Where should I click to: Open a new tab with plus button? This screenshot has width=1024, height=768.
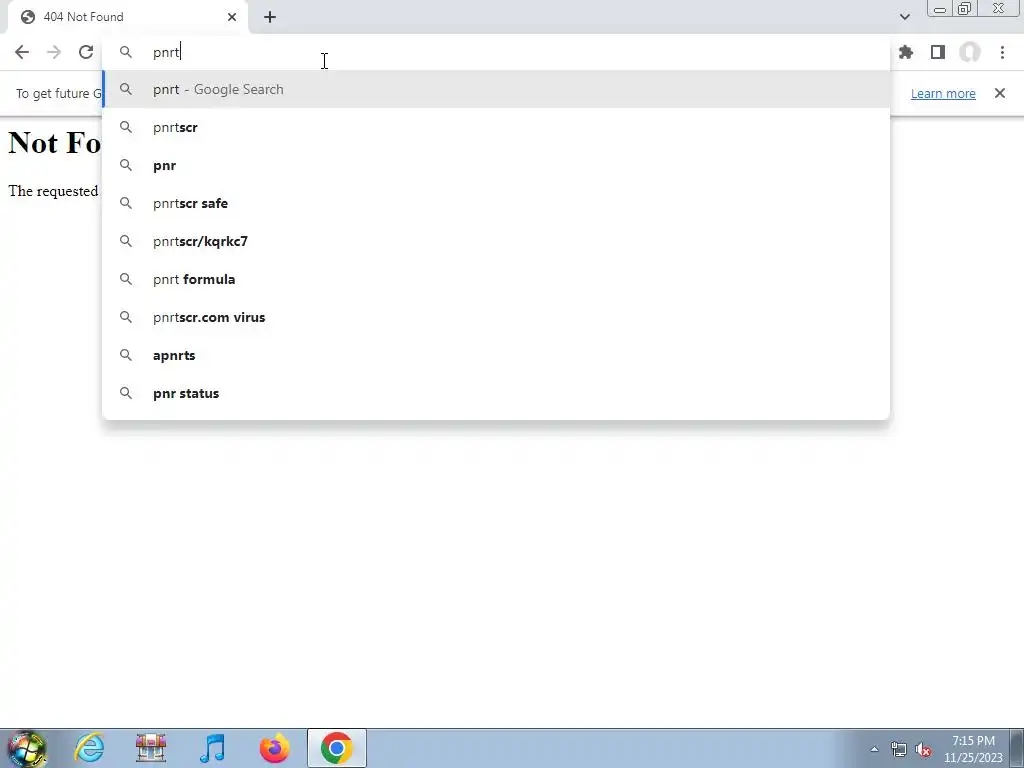click(x=270, y=17)
